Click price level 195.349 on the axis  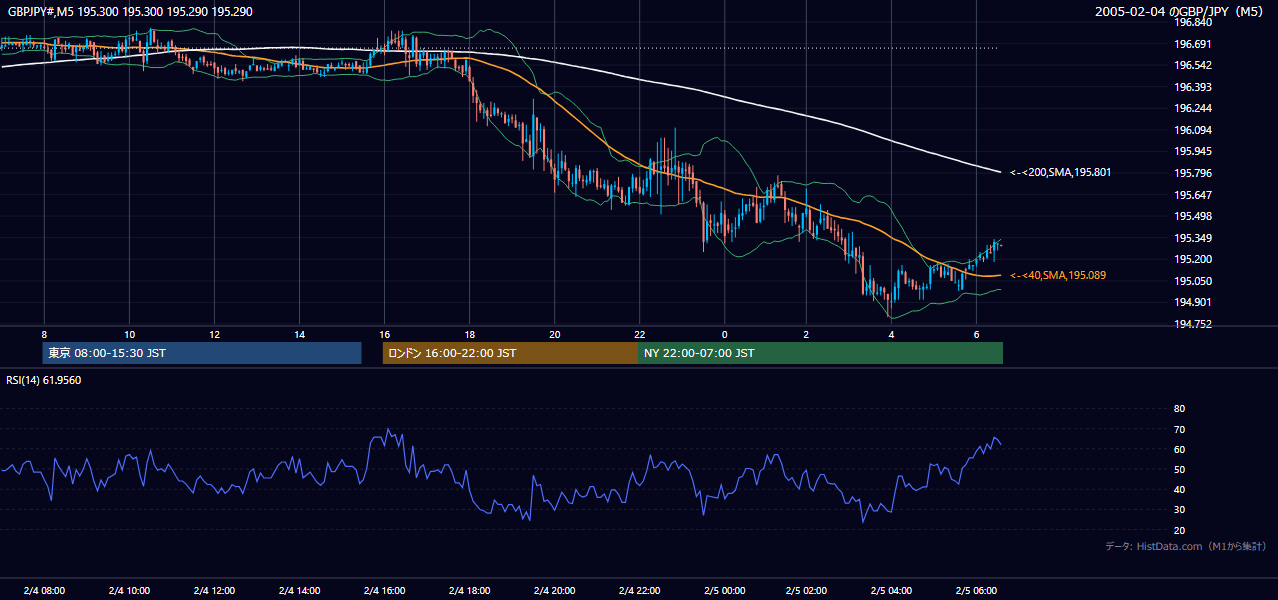[x=1193, y=238]
